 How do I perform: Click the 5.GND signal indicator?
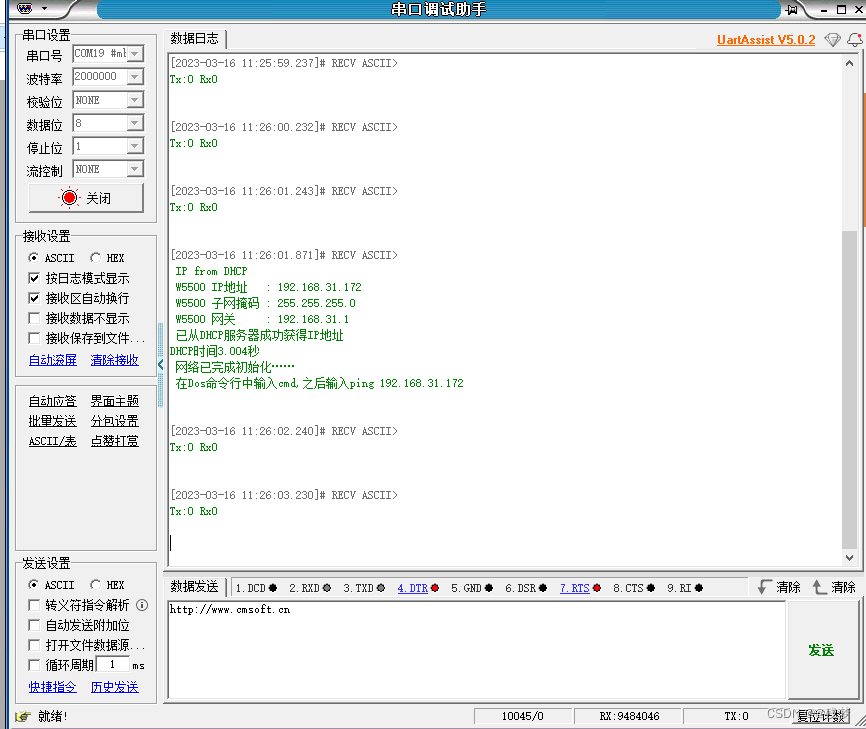(489, 588)
